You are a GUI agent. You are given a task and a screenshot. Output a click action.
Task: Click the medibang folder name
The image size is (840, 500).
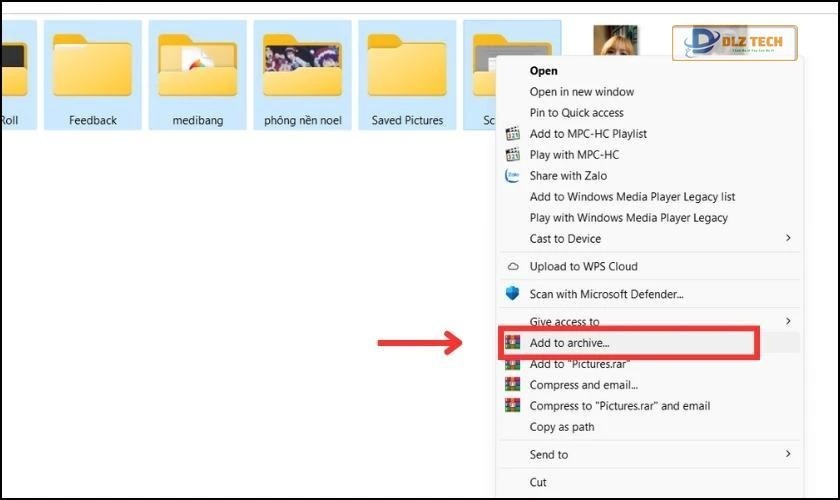point(198,121)
